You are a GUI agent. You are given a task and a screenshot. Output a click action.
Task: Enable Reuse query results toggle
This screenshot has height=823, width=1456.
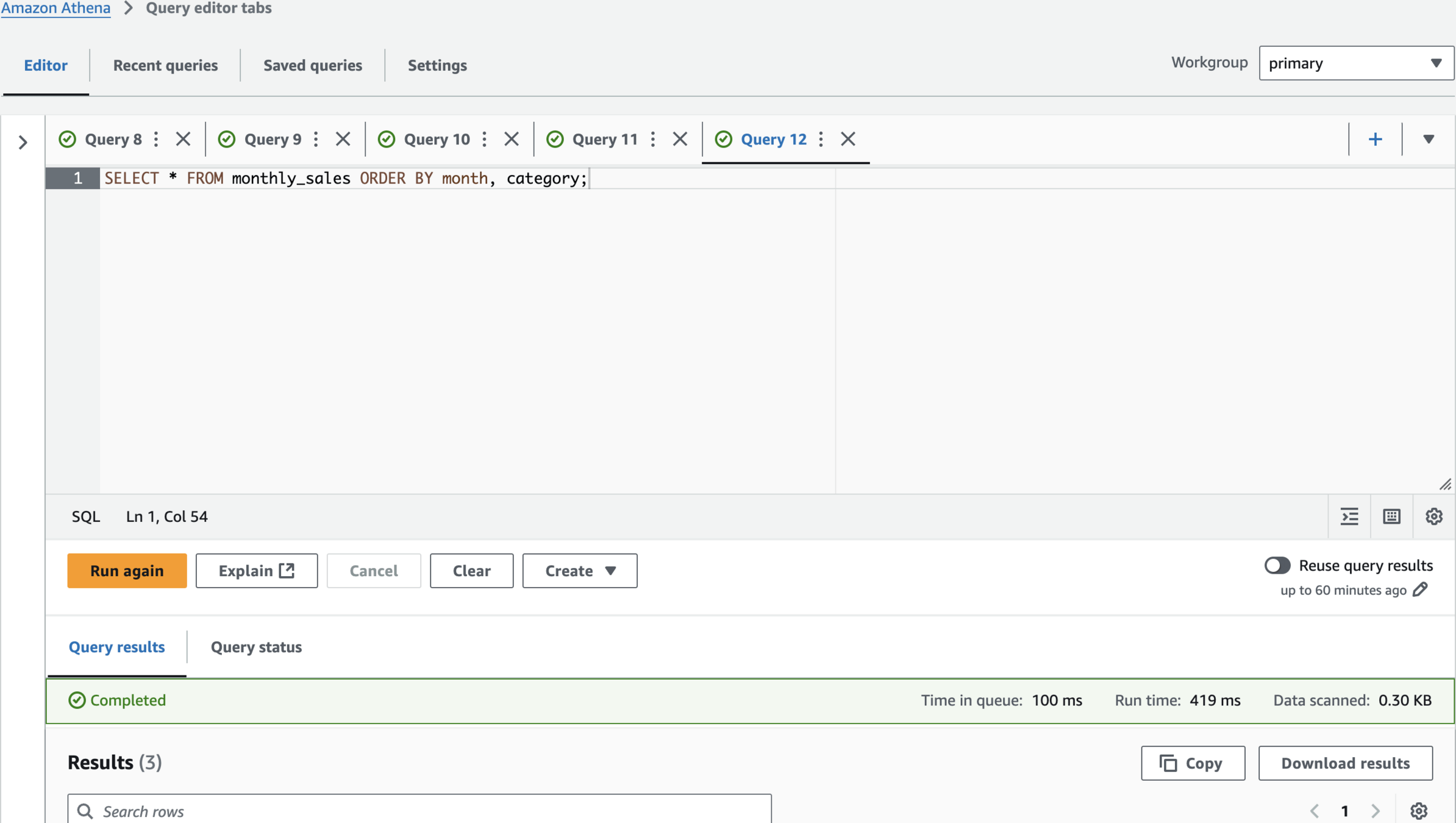1277,565
